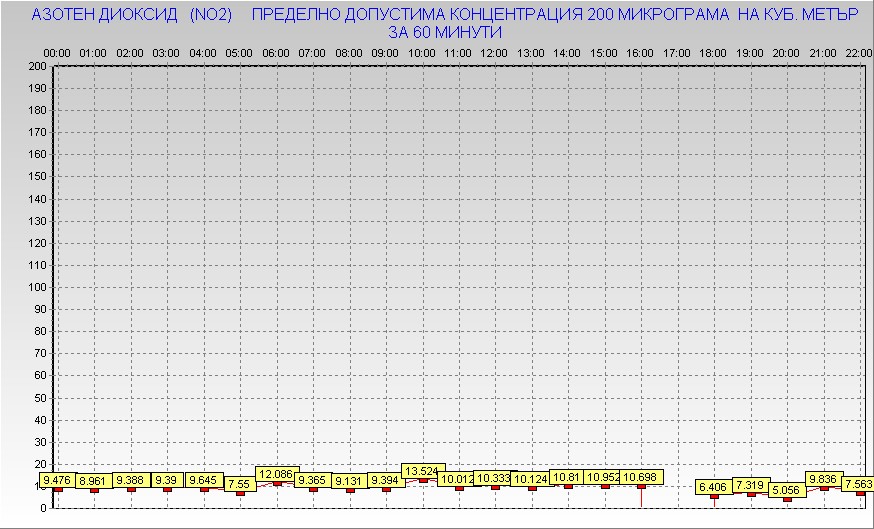This screenshot has height=529, width=874.
Task: Click the chart title 'АЗОТЕН ДИОКСИД (NO2)'
Action: click(132, 16)
